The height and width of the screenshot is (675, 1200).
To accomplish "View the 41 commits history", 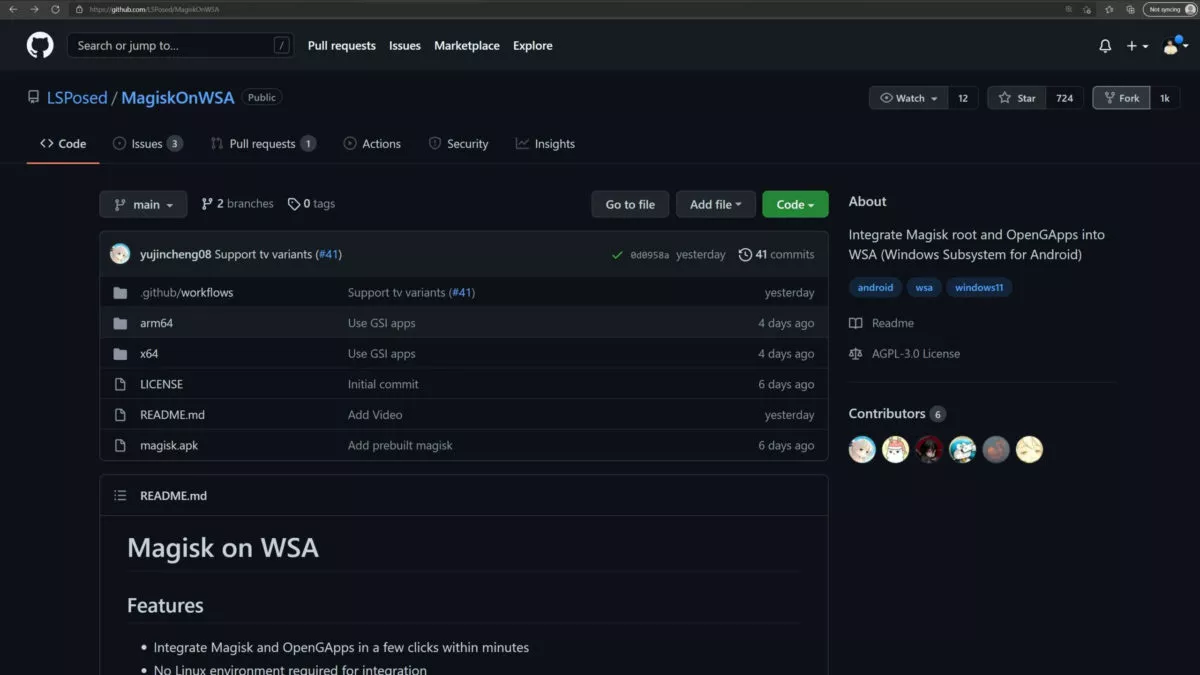I will (x=776, y=255).
